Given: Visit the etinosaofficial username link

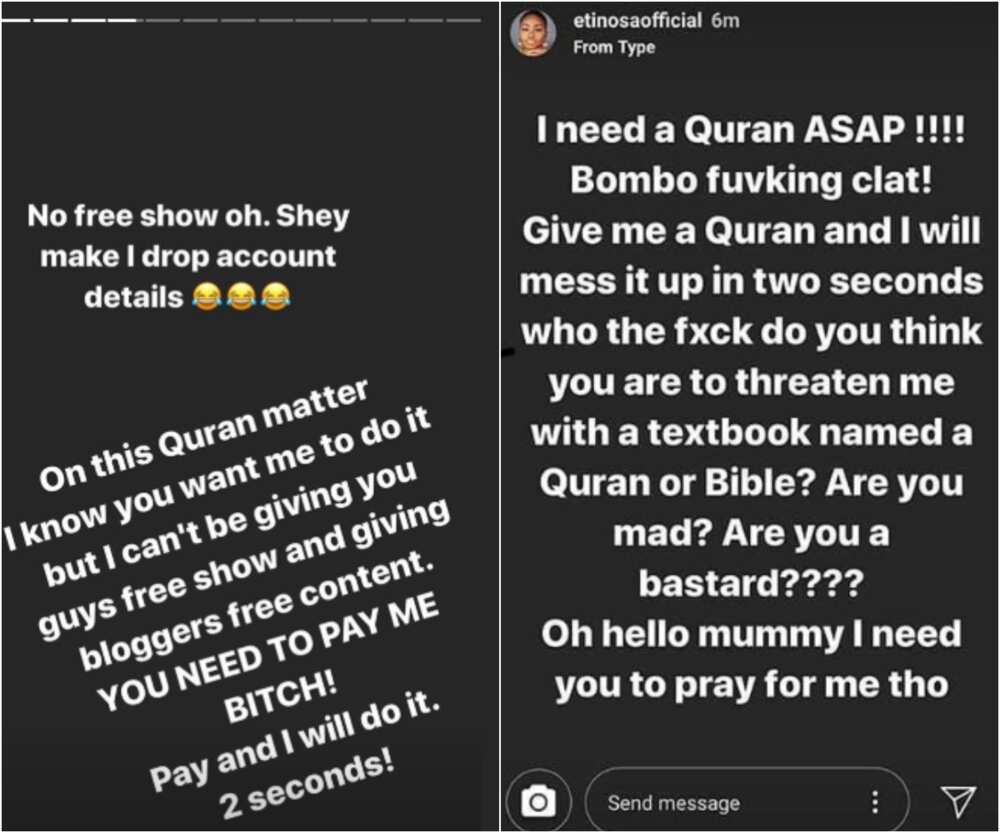Looking at the screenshot, I should (637, 21).
